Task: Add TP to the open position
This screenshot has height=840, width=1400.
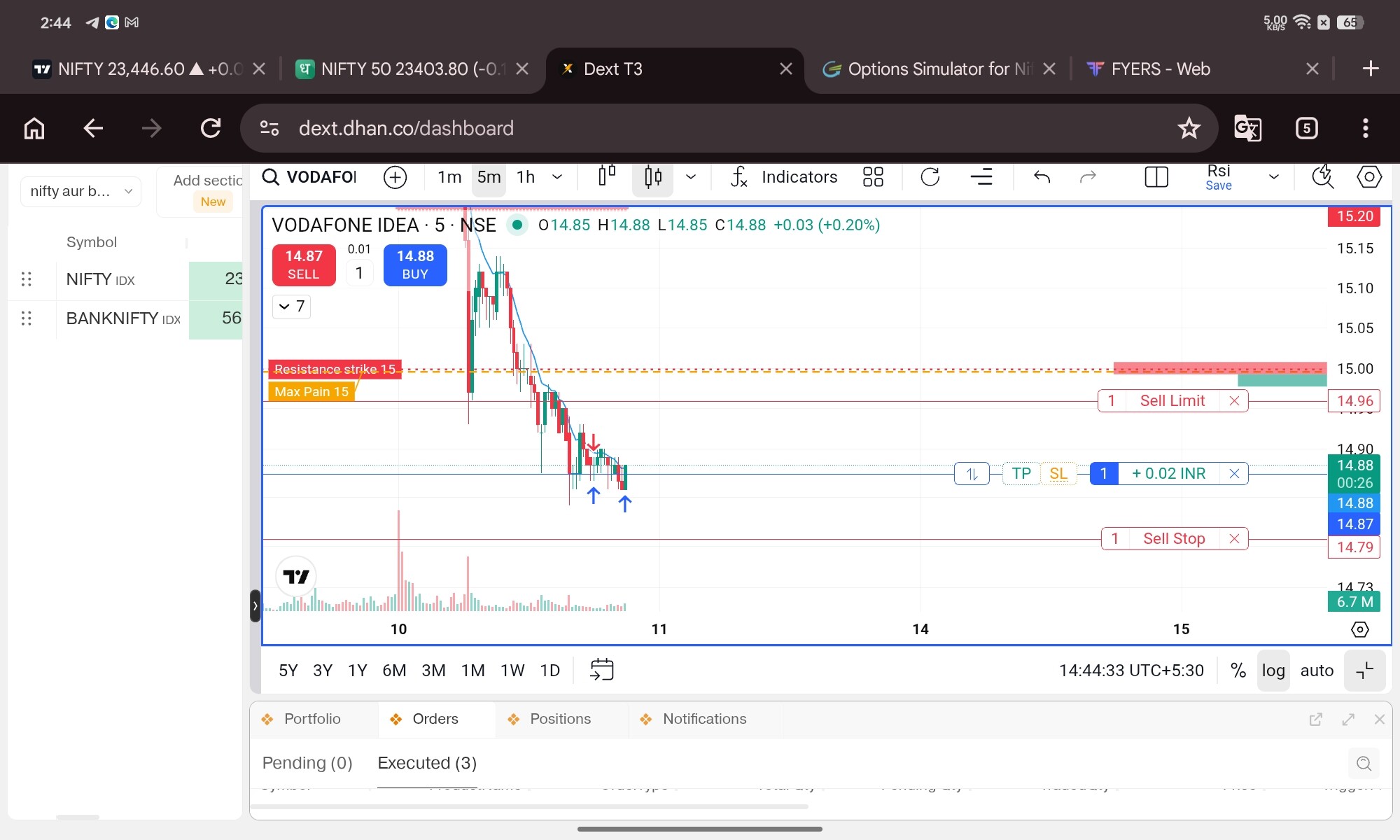Action: click(1021, 474)
